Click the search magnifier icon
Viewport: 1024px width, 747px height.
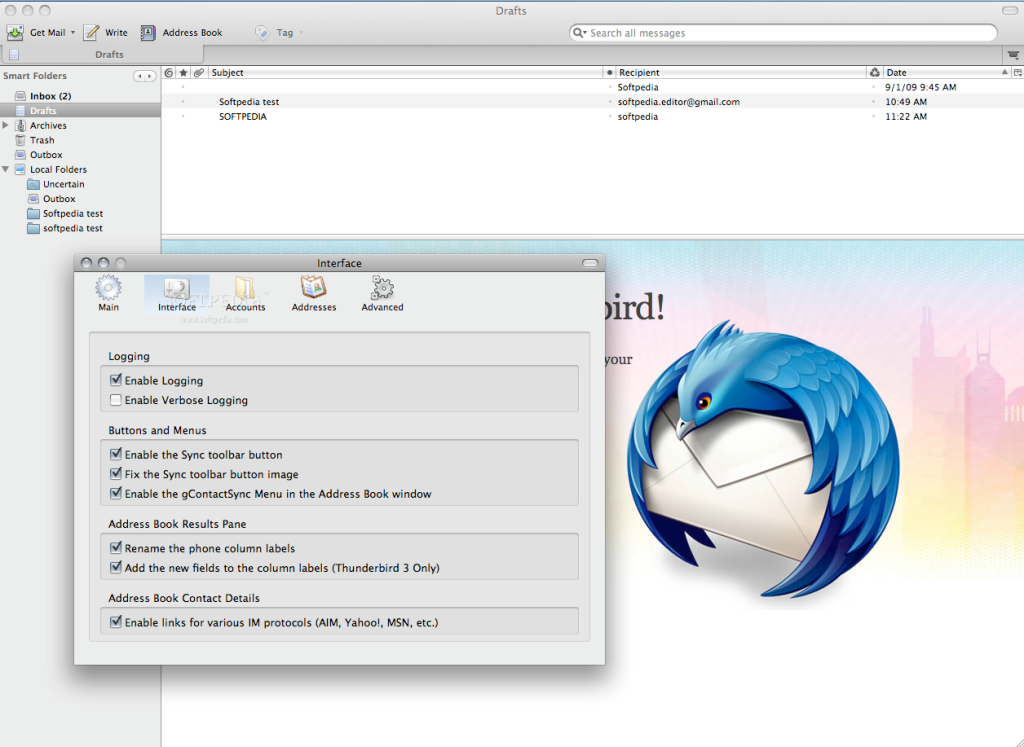click(579, 33)
